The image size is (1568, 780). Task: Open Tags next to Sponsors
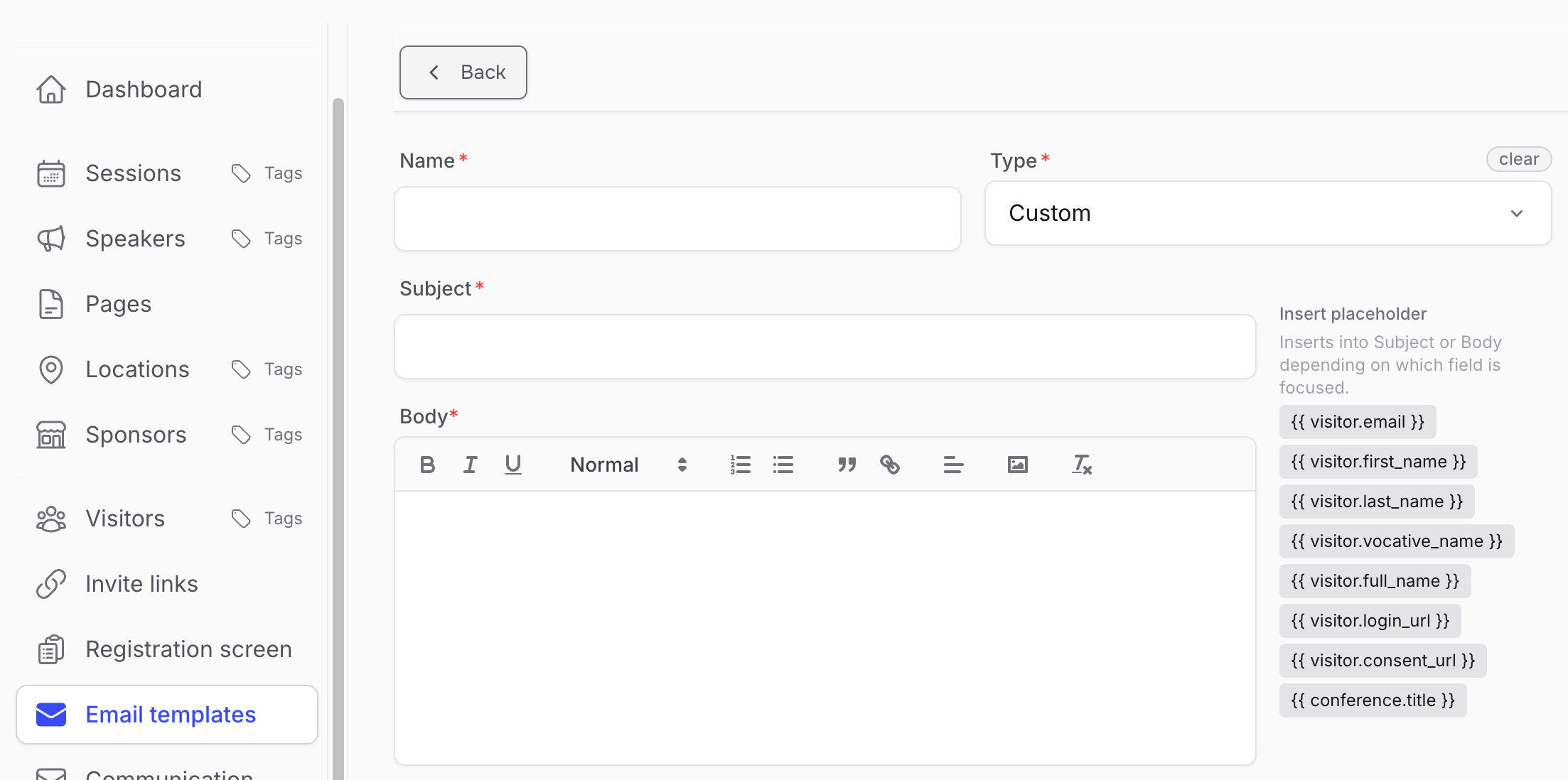click(267, 435)
